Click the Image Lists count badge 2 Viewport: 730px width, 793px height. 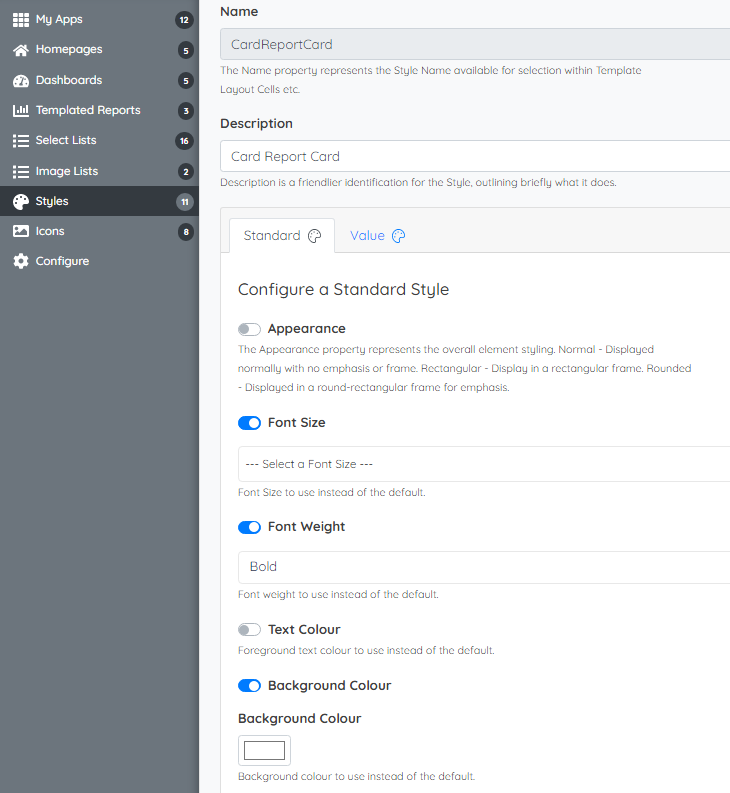186,172
